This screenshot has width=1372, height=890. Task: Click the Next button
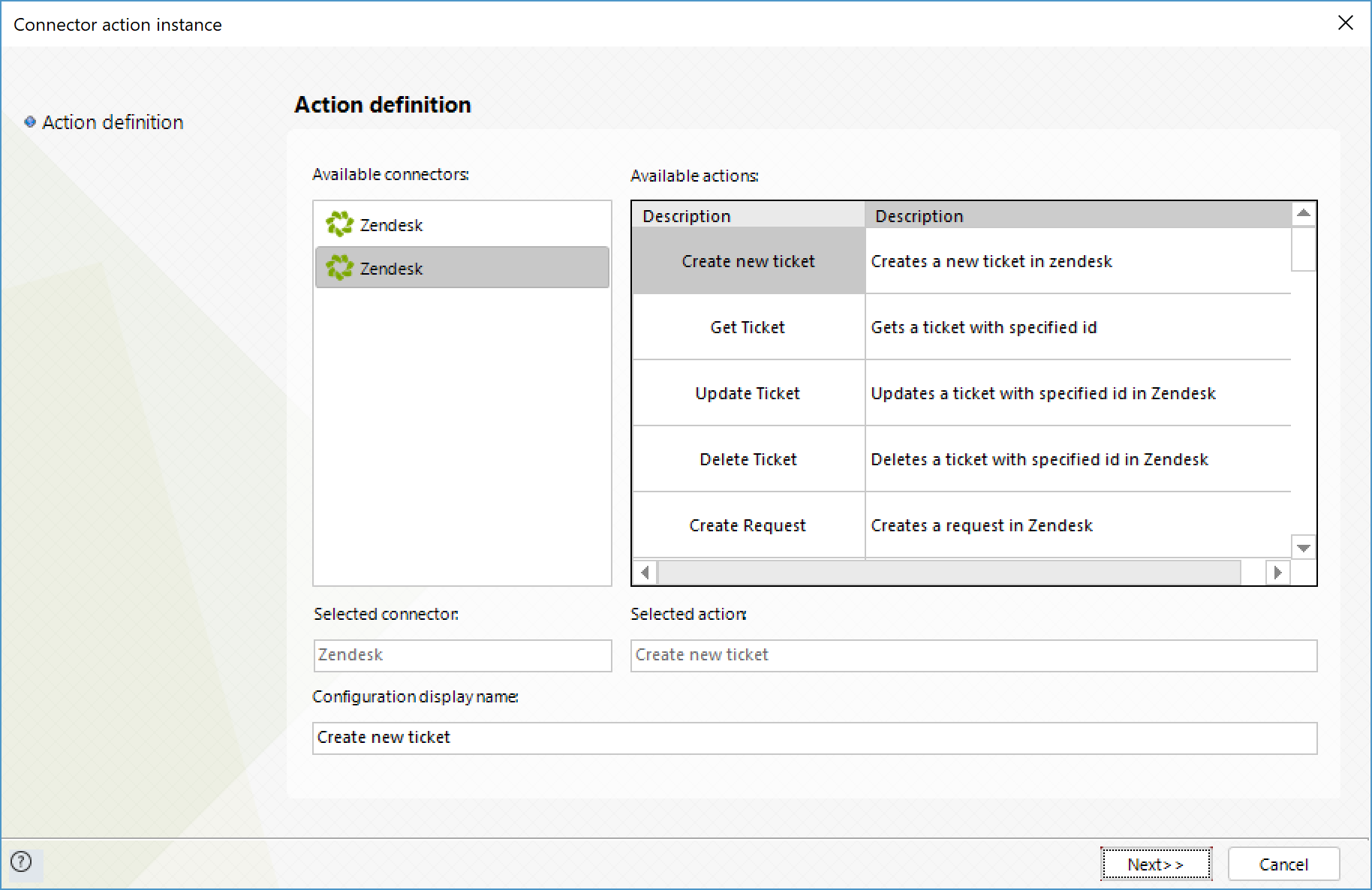point(1156,864)
